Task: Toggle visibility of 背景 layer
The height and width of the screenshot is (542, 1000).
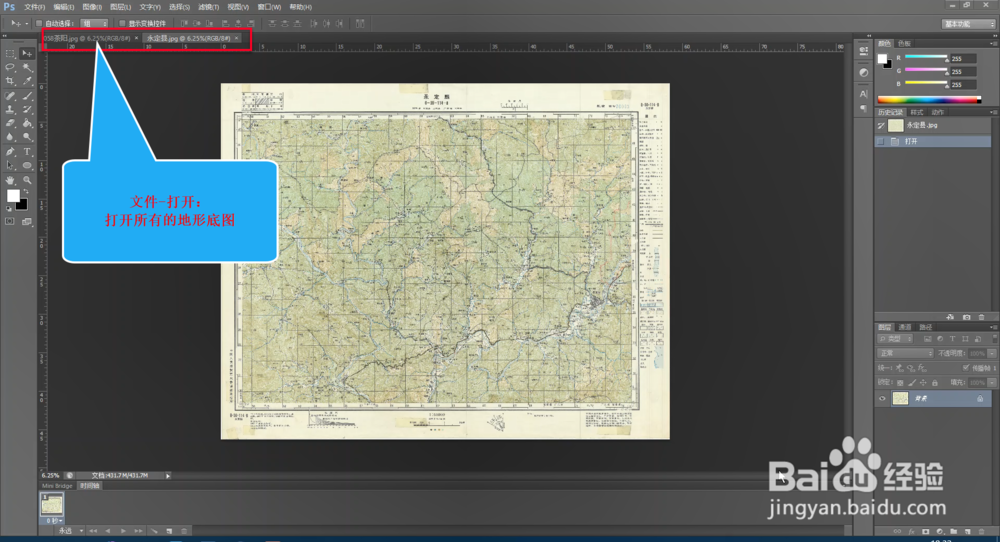Action: pyautogui.click(x=883, y=399)
